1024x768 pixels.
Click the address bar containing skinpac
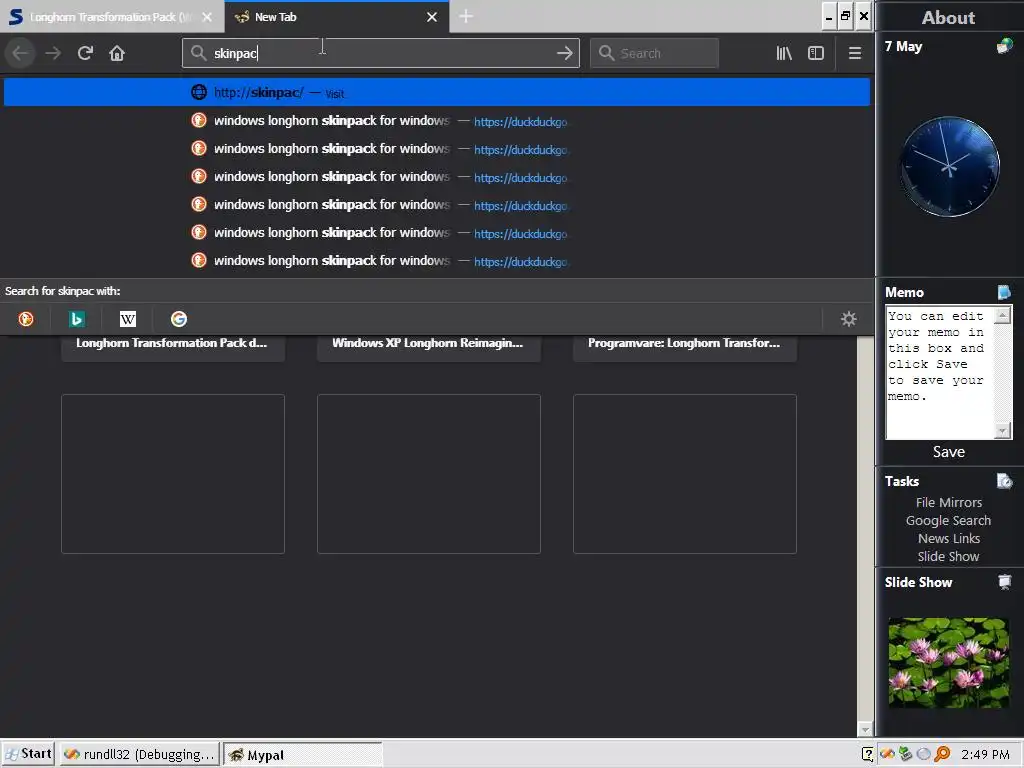(x=381, y=53)
